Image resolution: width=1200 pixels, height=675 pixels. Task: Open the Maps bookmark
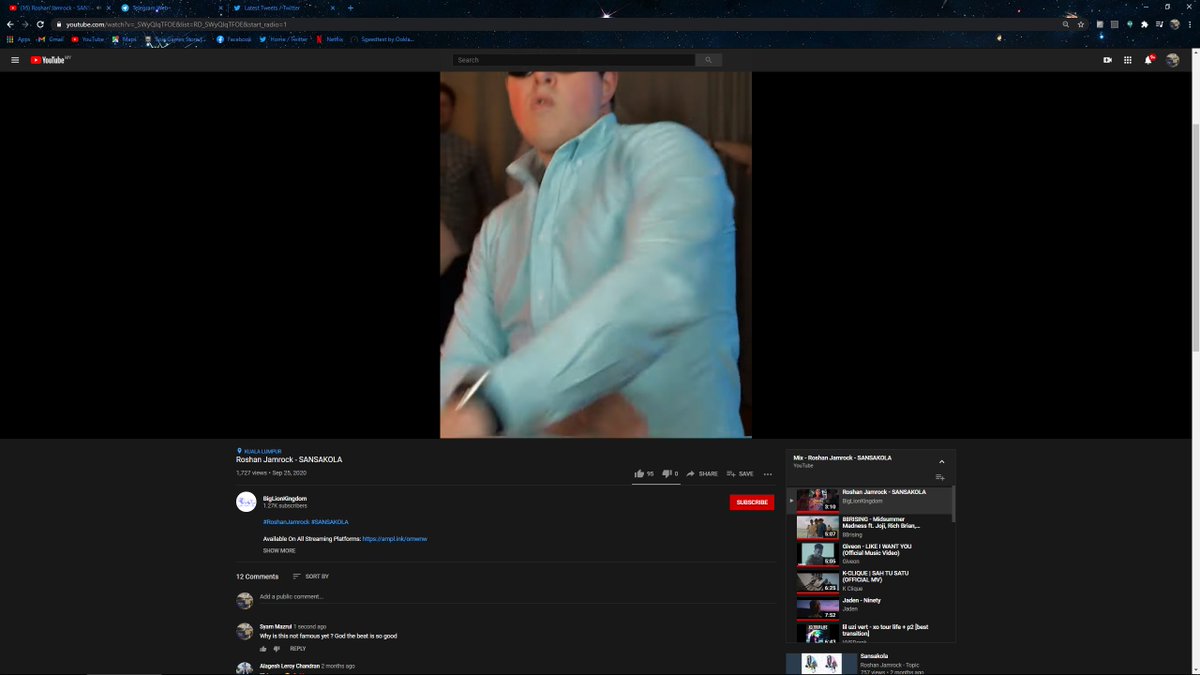pos(124,39)
